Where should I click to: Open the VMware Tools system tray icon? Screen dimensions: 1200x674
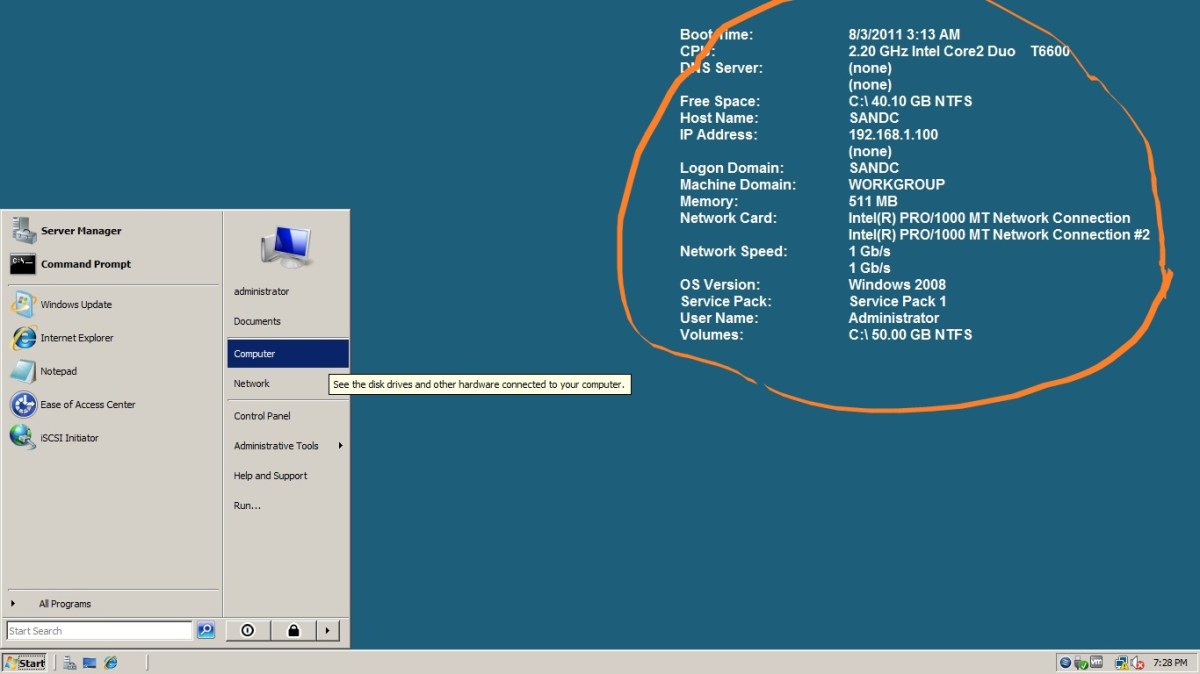click(1095, 662)
